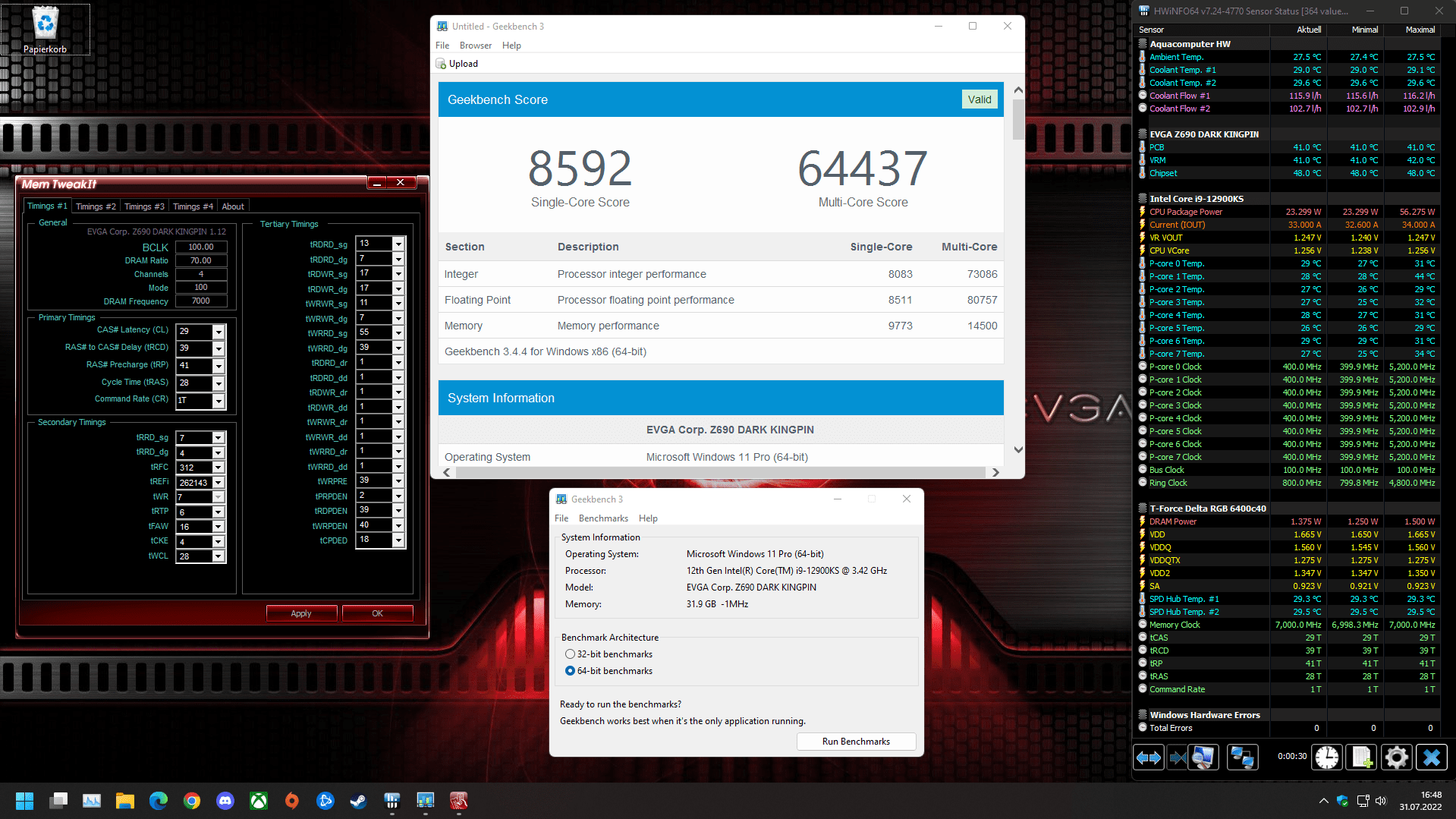Click scroll-down arrow in Geekbench results
The height and width of the screenshot is (819, 1456).
click(x=1018, y=449)
